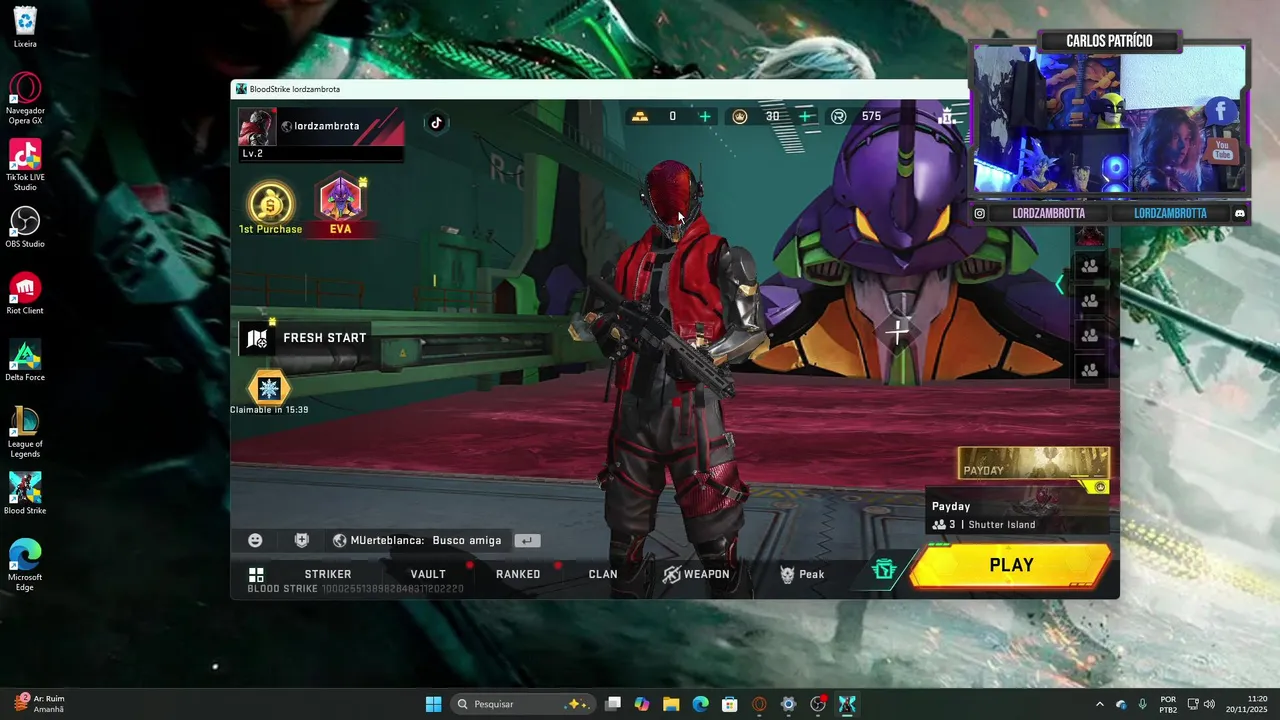Open the shield icon beside chat

point(301,540)
